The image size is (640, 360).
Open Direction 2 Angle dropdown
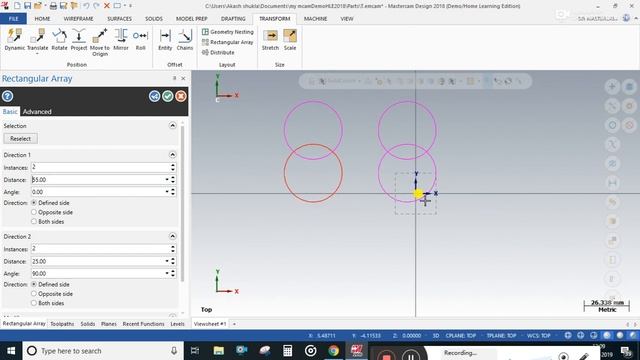point(167,273)
